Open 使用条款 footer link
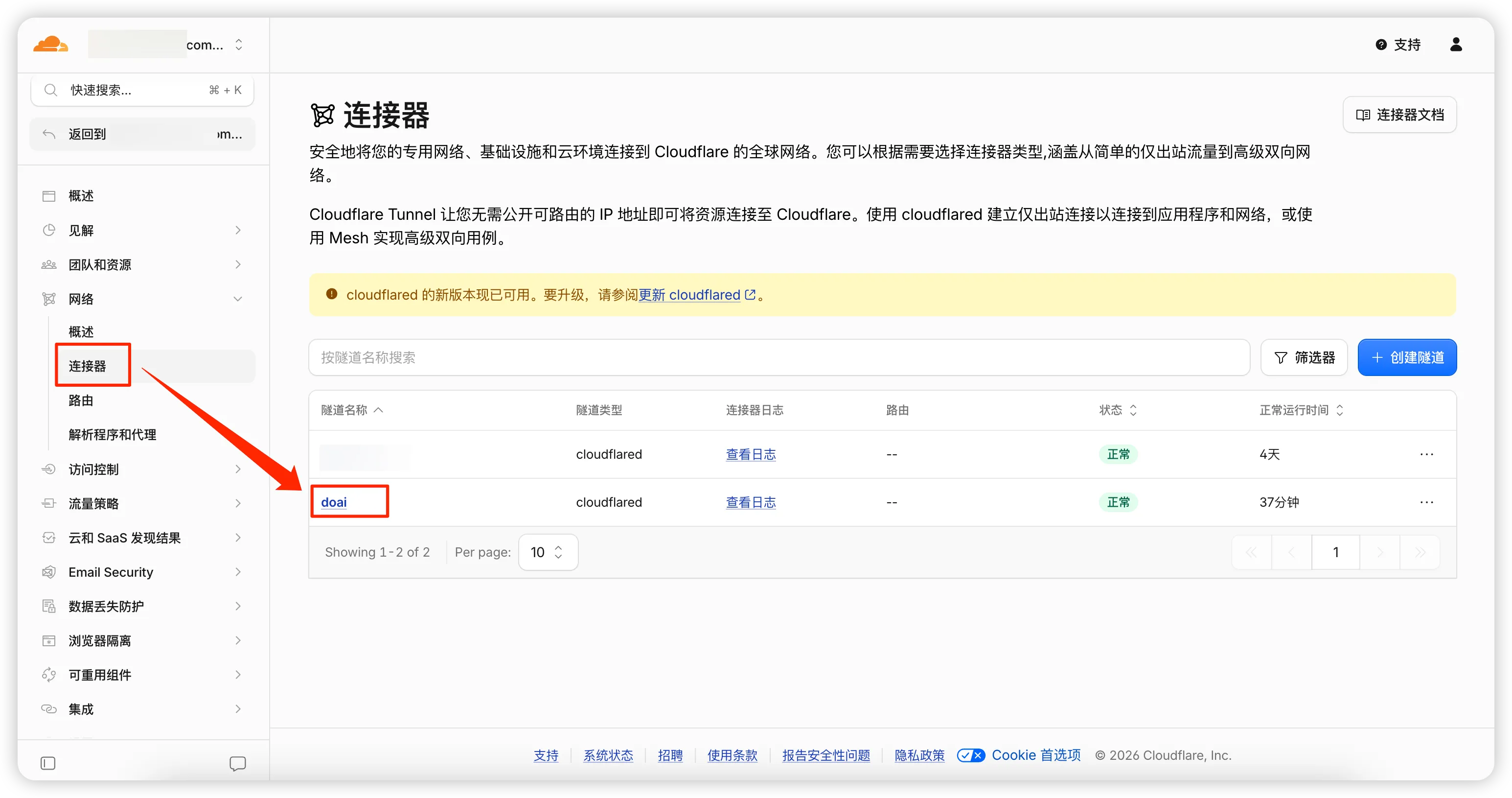 click(x=733, y=755)
